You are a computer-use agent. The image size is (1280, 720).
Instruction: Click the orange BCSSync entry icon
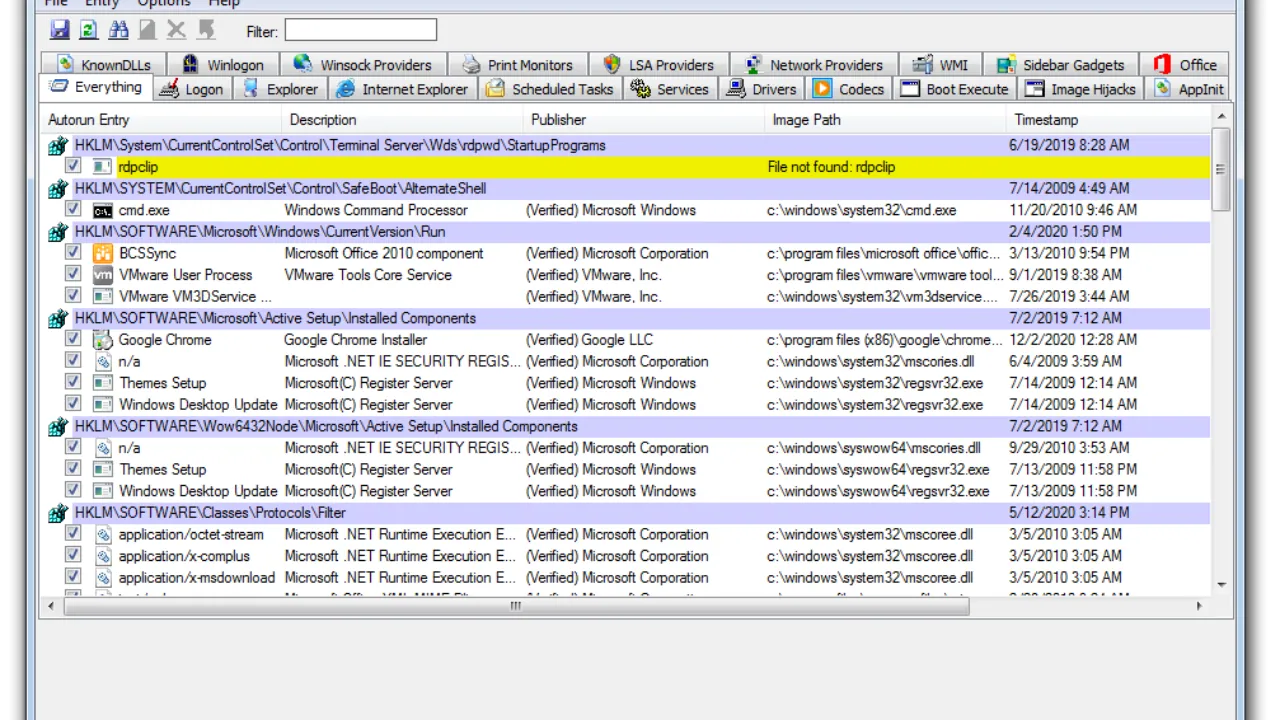pos(102,253)
